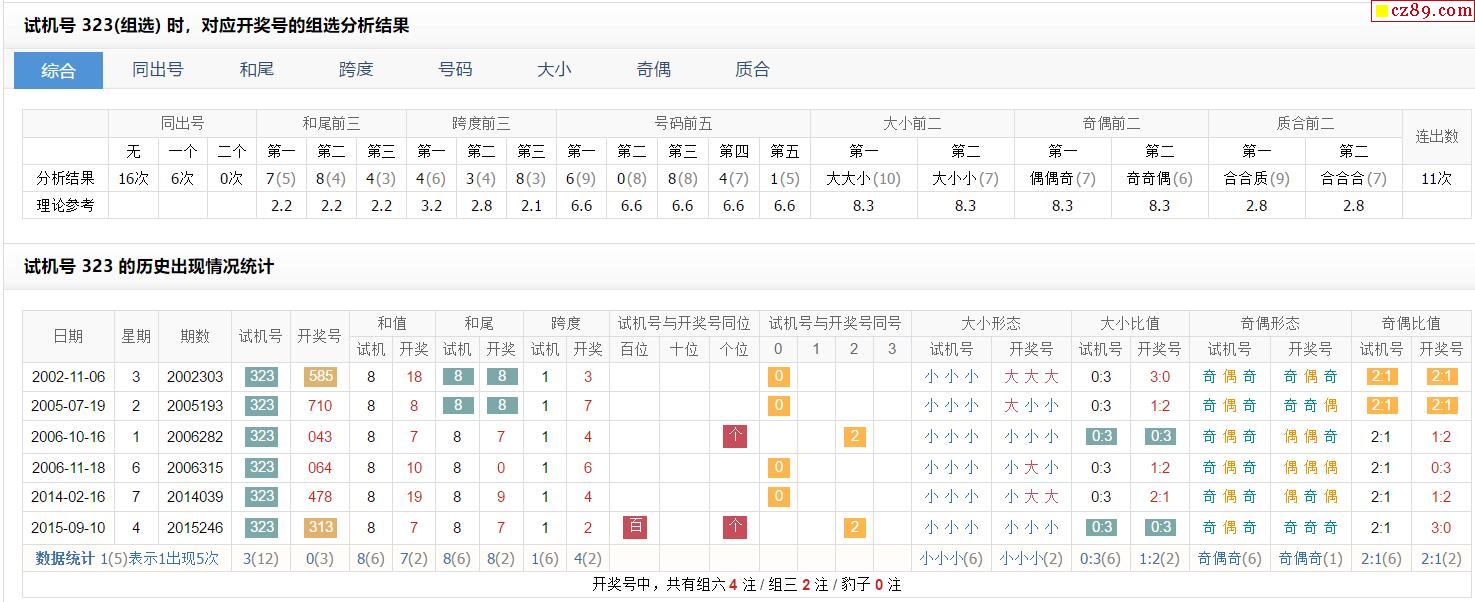Click the orange 313 draw number badge
The image size is (1475, 602).
click(320, 527)
